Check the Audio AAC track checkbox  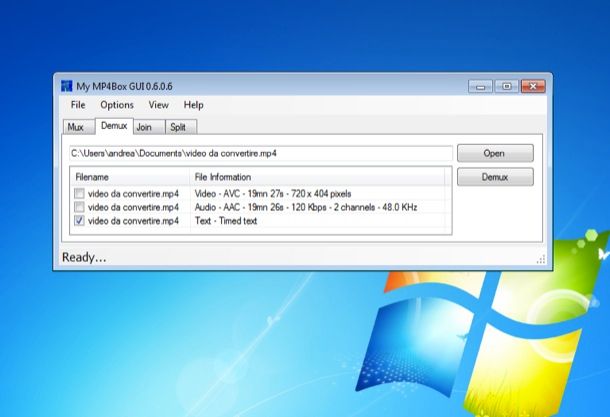tap(79, 207)
